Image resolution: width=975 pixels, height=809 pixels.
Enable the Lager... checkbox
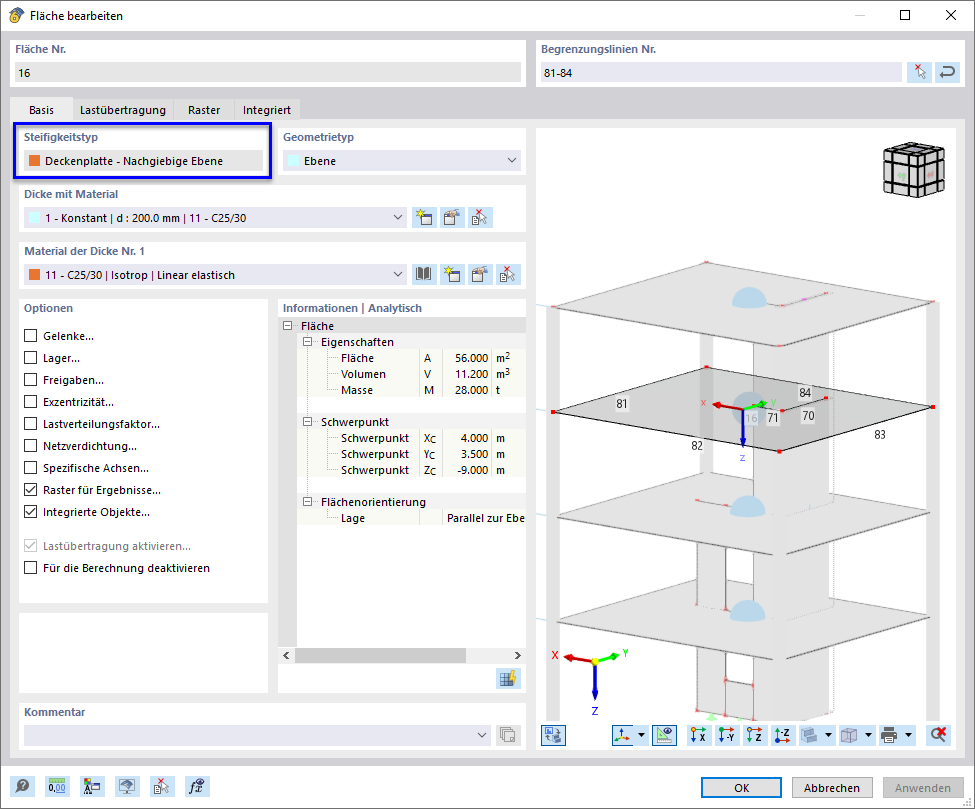(x=30, y=358)
